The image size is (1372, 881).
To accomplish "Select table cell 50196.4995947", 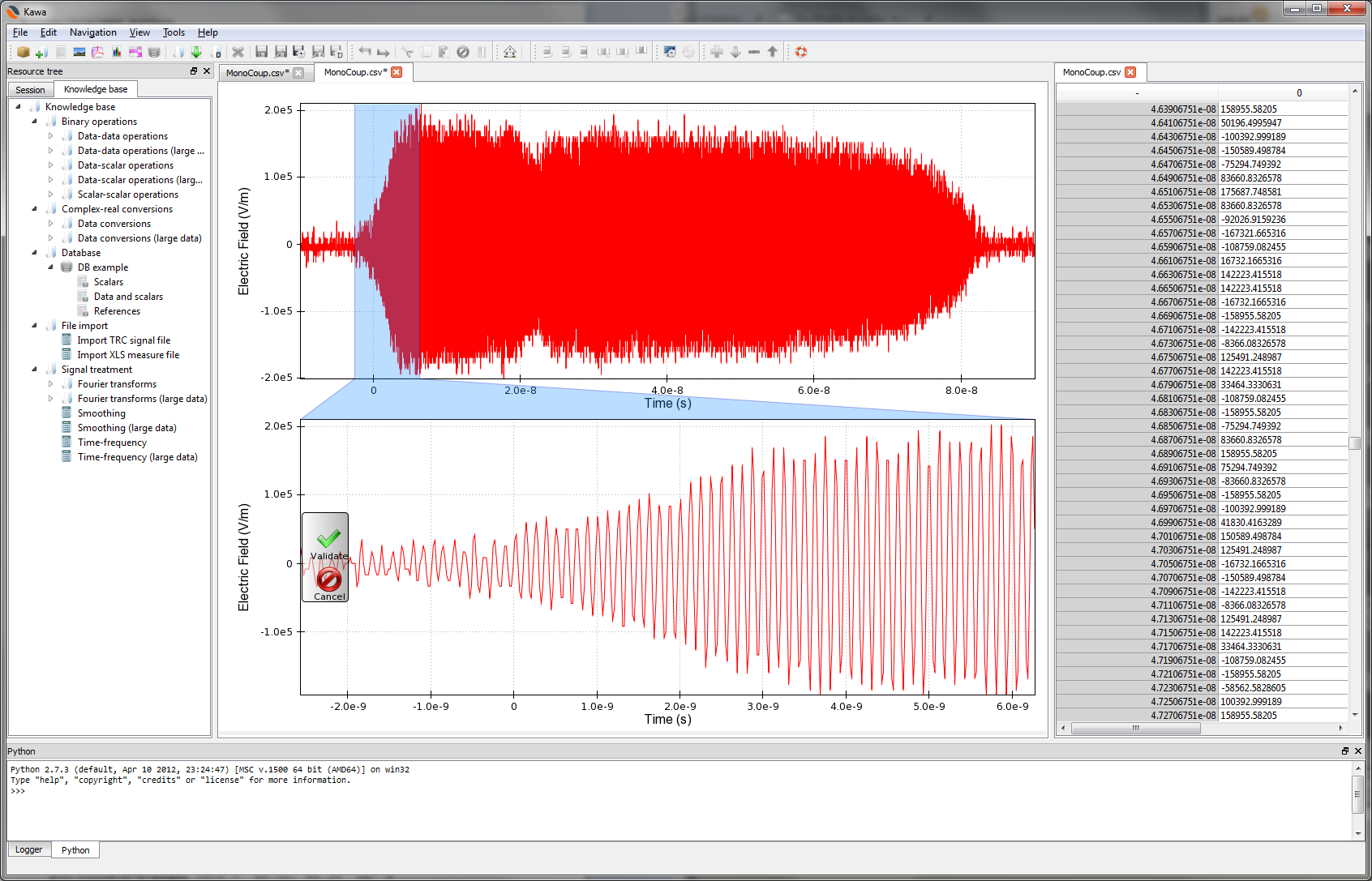I will (x=1283, y=123).
